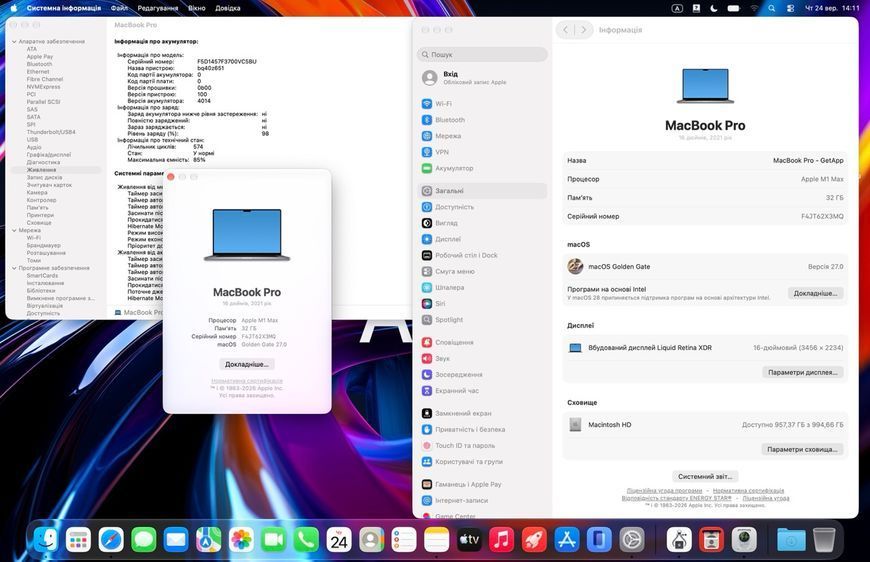
Task: Open Параметри сховища settings button
Action: [x=802, y=449]
